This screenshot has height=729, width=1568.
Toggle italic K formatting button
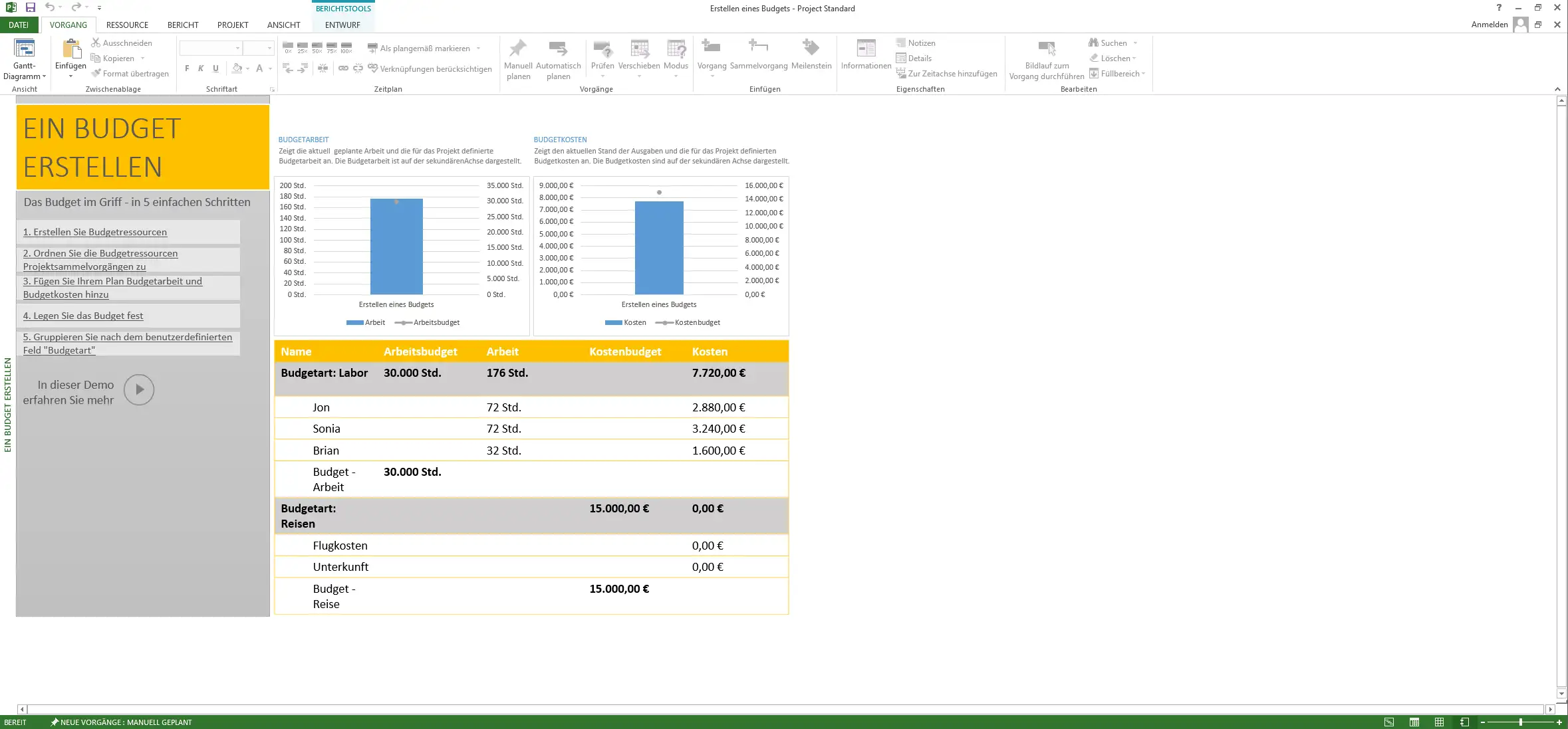(201, 68)
